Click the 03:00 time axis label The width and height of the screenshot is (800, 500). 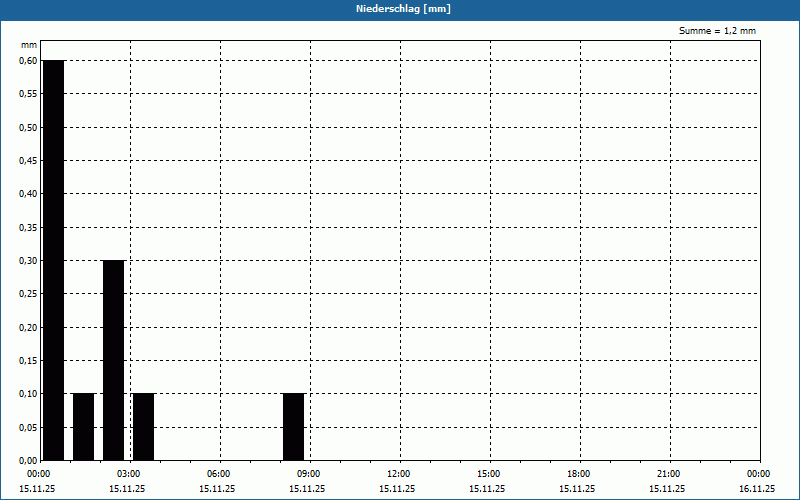[128, 474]
